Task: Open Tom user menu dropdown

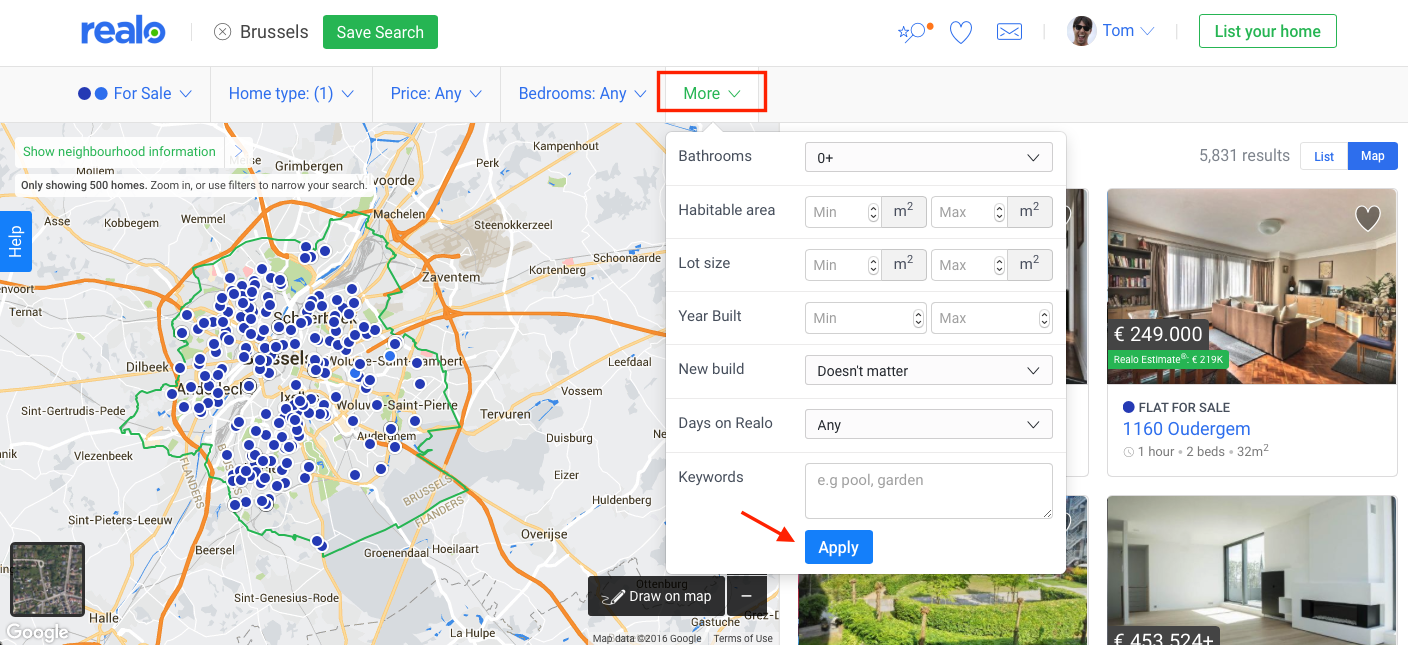Action: (1128, 31)
